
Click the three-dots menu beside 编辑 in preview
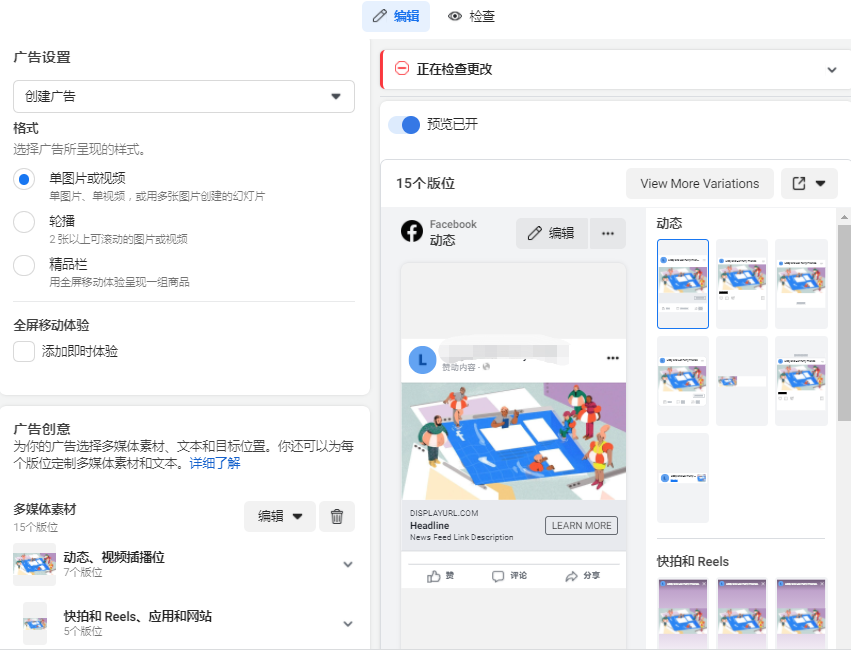(x=607, y=233)
